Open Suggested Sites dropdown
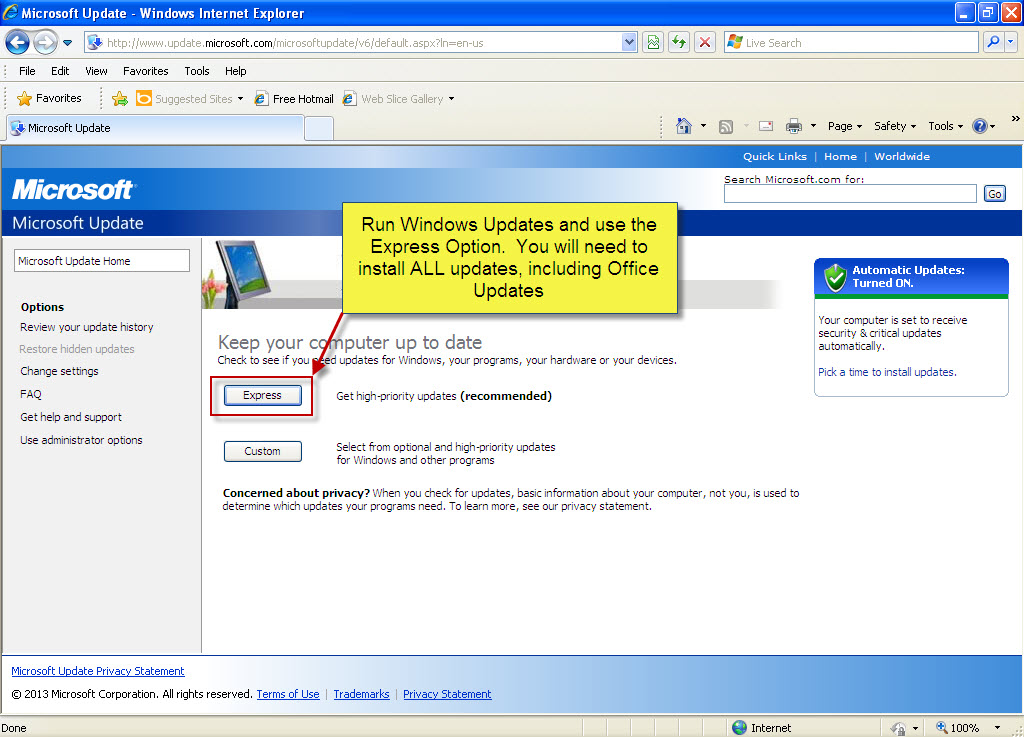Viewport: 1024px width, 737px height. point(189,99)
